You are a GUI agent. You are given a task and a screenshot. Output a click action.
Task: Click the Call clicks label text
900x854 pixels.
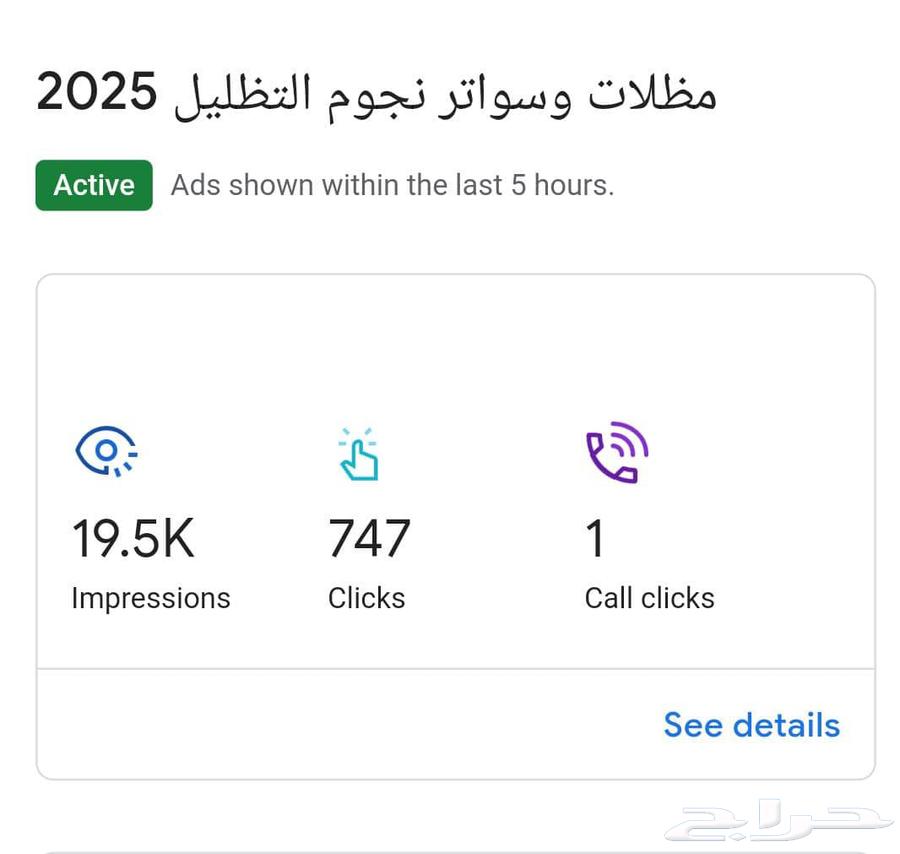click(649, 598)
